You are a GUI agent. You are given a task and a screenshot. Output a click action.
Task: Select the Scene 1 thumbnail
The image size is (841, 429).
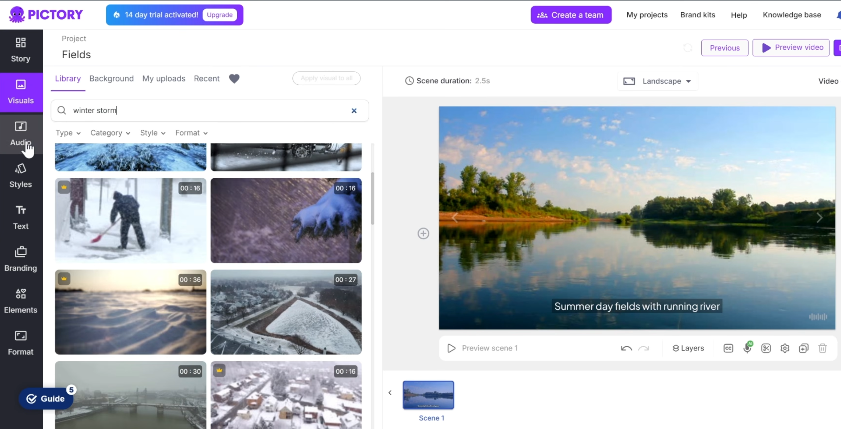pos(428,395)
